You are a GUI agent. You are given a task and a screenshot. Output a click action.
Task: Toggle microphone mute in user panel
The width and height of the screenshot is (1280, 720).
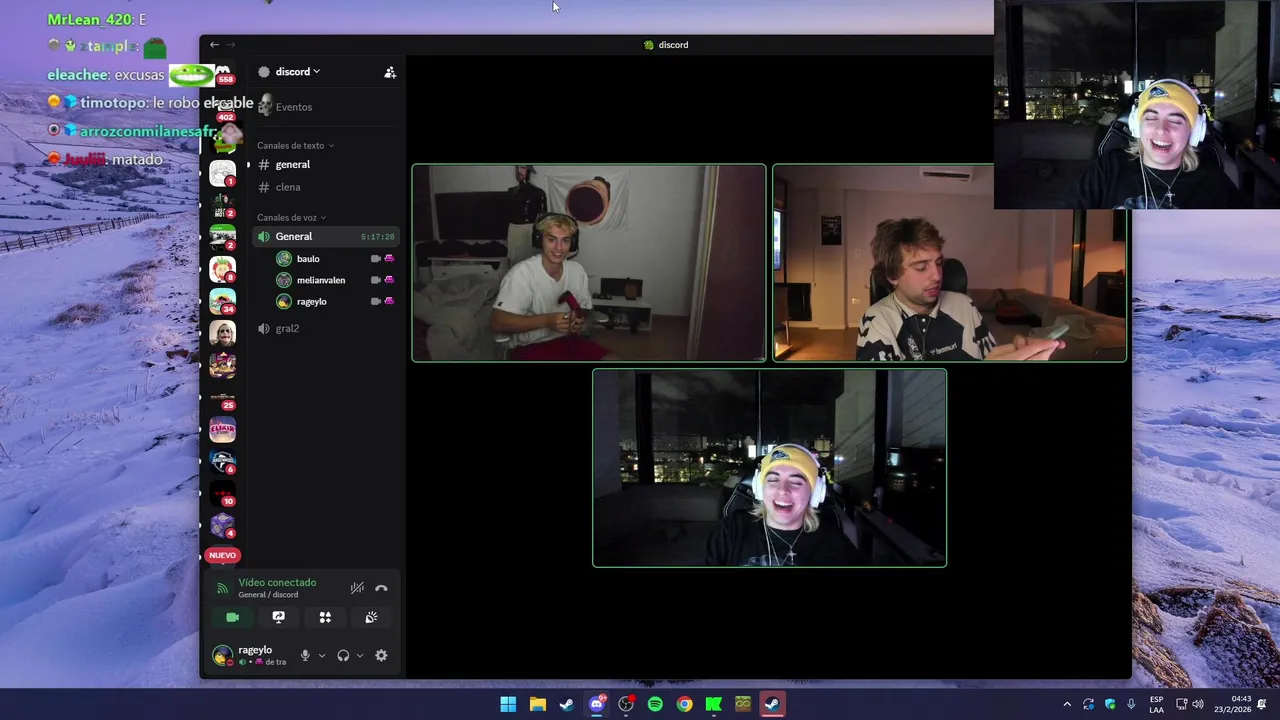click(x=305, y=656)
